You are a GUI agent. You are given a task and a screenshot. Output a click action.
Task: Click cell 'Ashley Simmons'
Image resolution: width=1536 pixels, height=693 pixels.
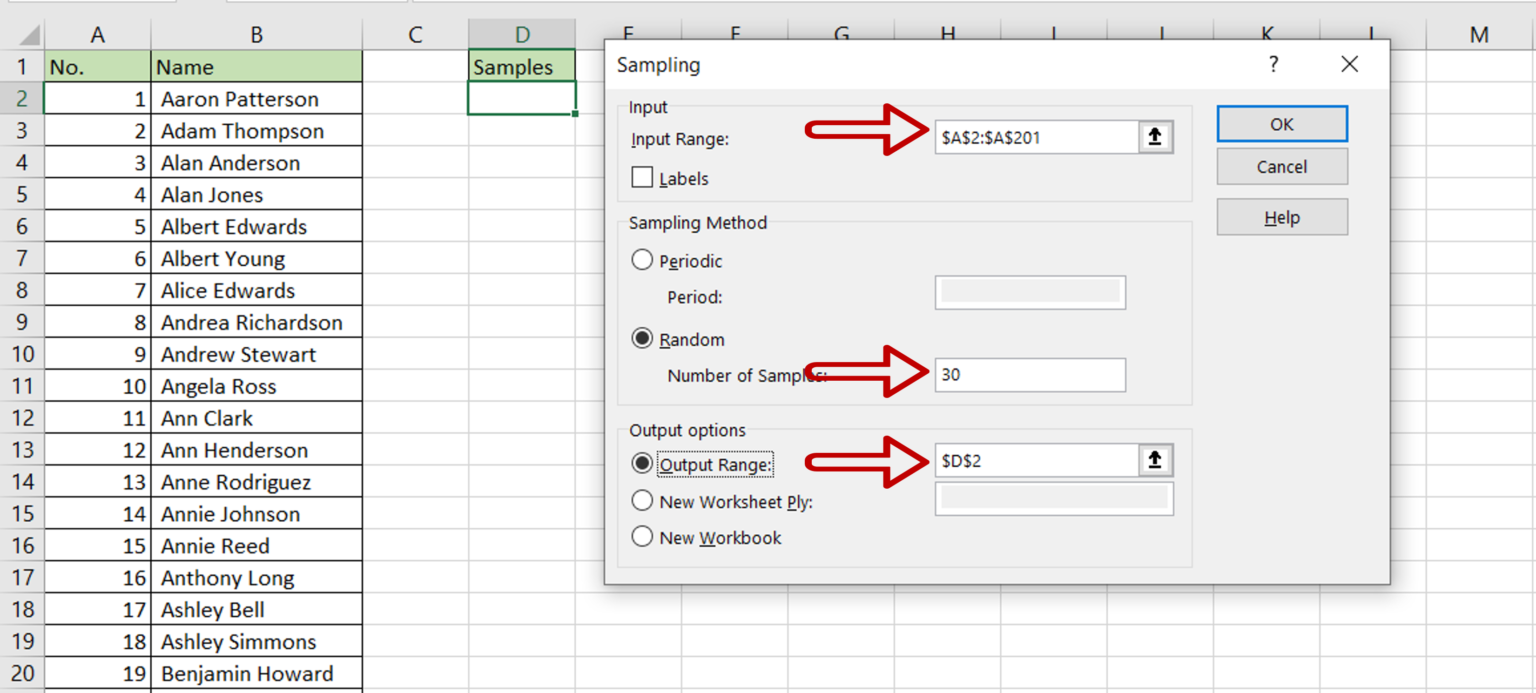pyautogui.click(x=257, y=642)
